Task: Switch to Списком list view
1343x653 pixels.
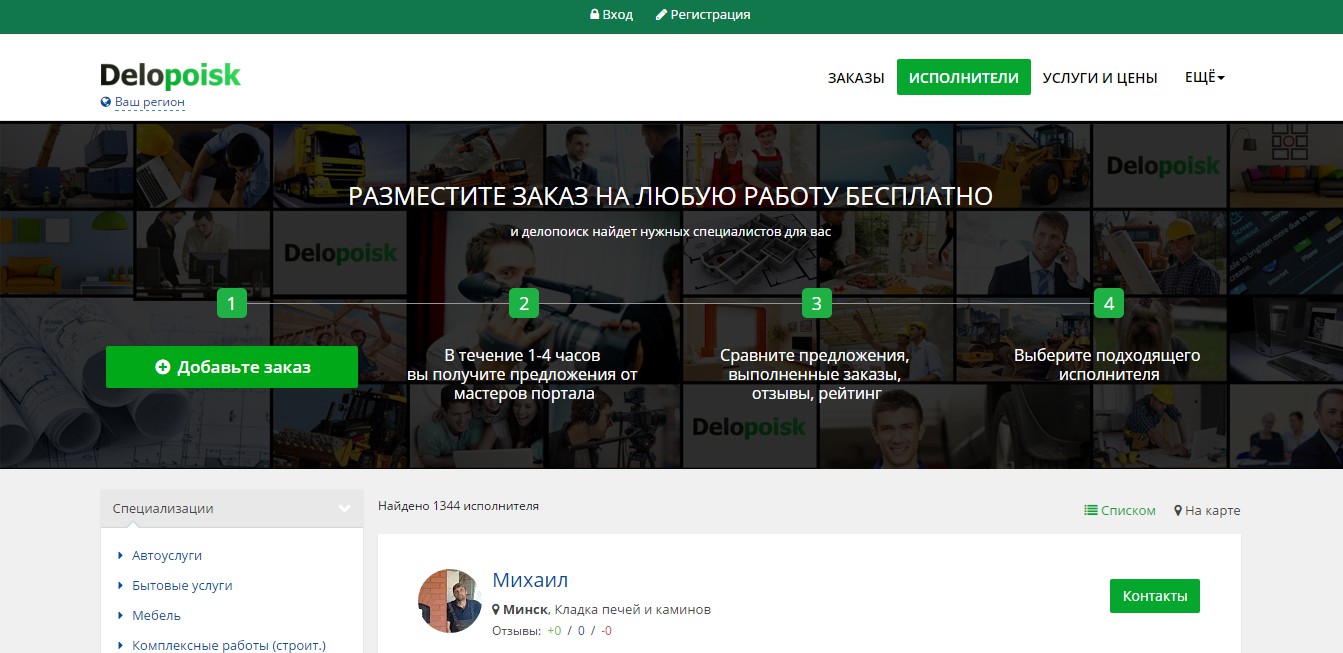Action: click(1120, 510)
